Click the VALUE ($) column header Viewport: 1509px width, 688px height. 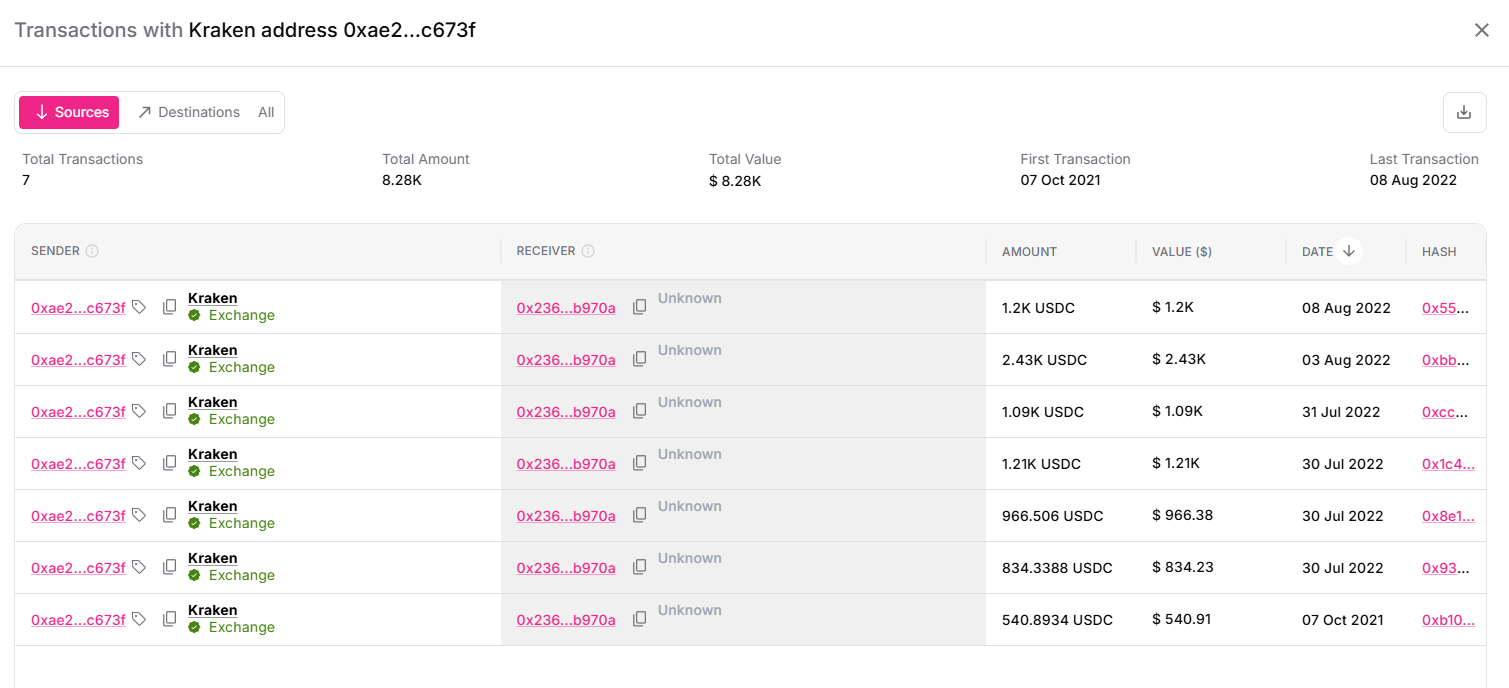coord(1181,251)
